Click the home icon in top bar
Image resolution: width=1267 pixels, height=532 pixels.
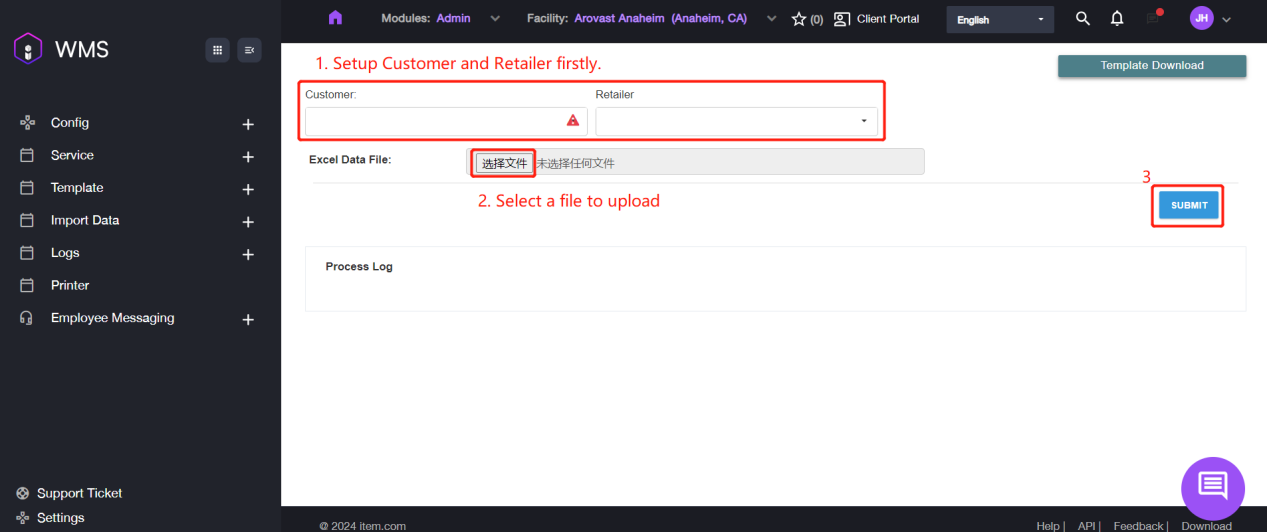click(x=335, y=18)
